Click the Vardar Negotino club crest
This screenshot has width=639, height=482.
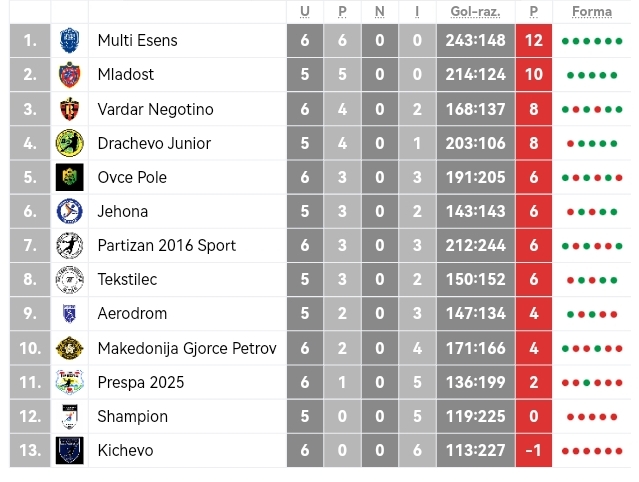(x=69, y=109)
